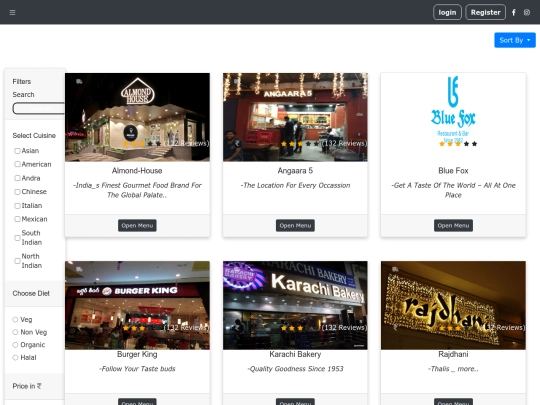Open the Instagram page icon
The image size is (540, 405).
point(527,12)
